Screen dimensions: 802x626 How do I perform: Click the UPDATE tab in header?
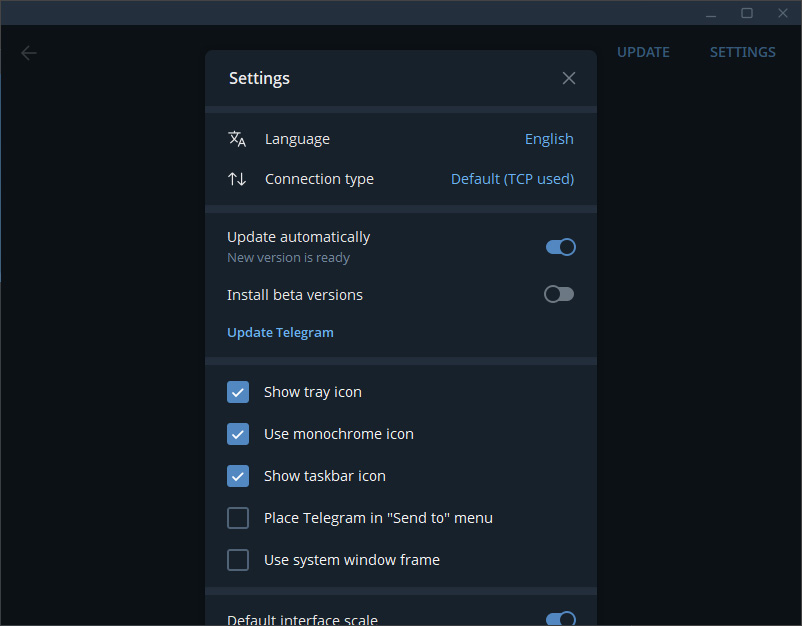pyautogui.click(x=643, y=52)
